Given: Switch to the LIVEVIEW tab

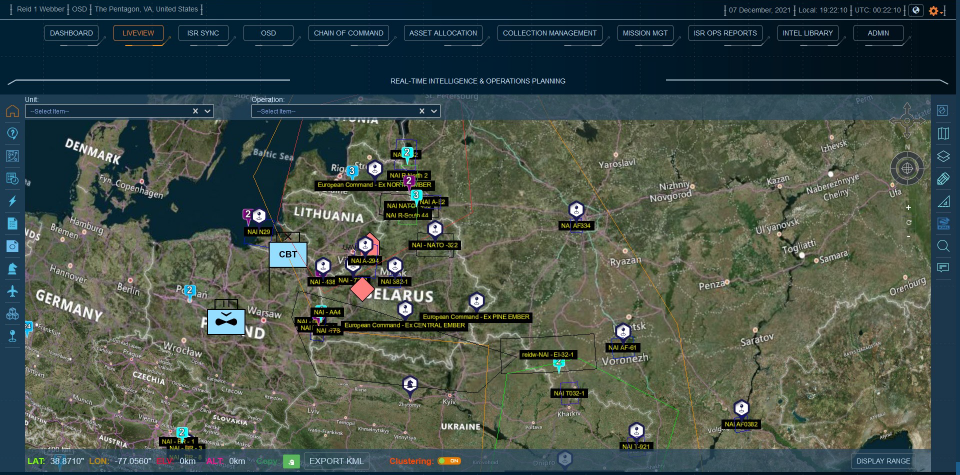Looking at the screenshot, I should (x=138, y=33).
